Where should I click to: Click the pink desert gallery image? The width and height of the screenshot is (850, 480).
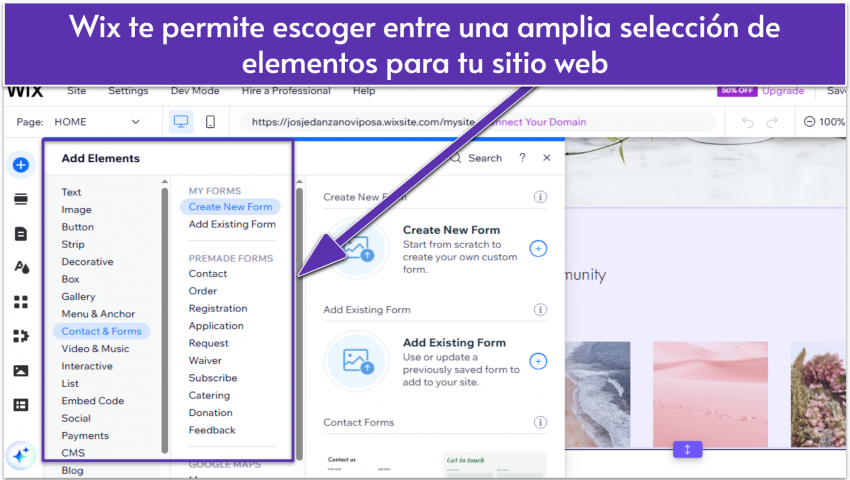tap(710, 394)
